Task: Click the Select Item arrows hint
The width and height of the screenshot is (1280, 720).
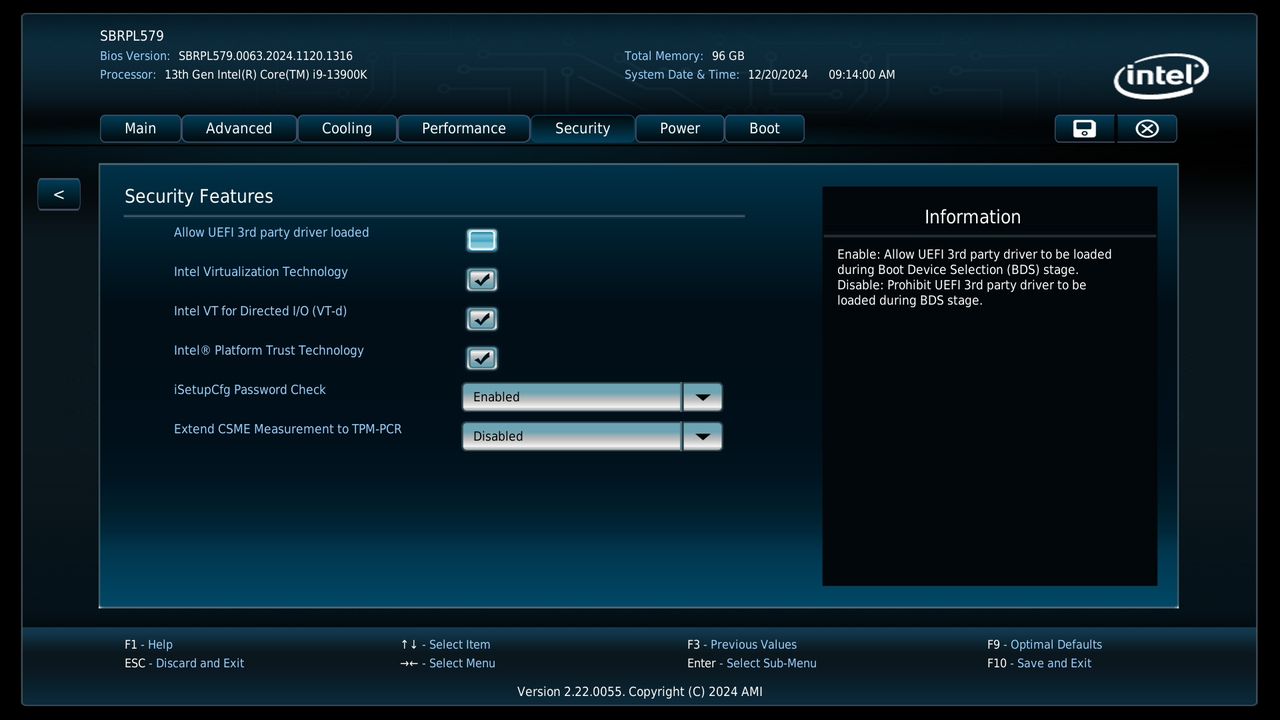Action: click(x=445, y=645)
